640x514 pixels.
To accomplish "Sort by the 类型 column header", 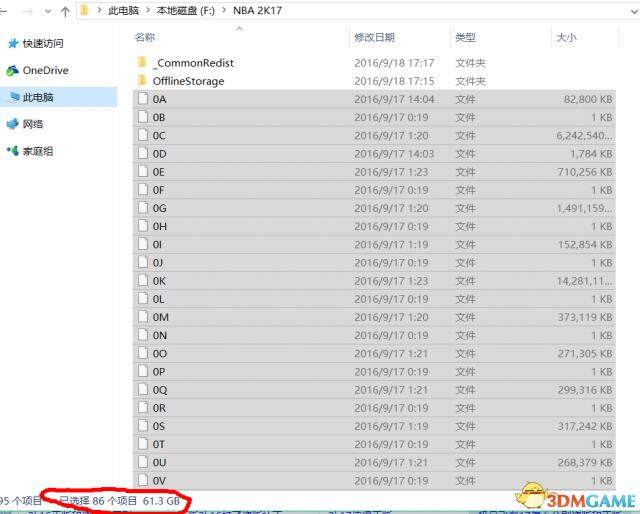I will pos(465,38).
